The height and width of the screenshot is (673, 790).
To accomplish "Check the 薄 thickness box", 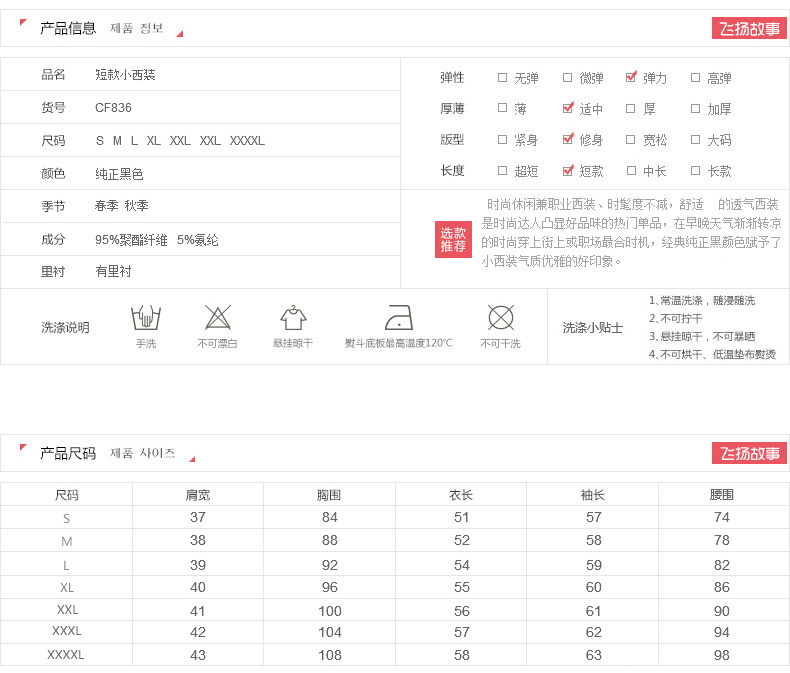I will click(502, 108).
